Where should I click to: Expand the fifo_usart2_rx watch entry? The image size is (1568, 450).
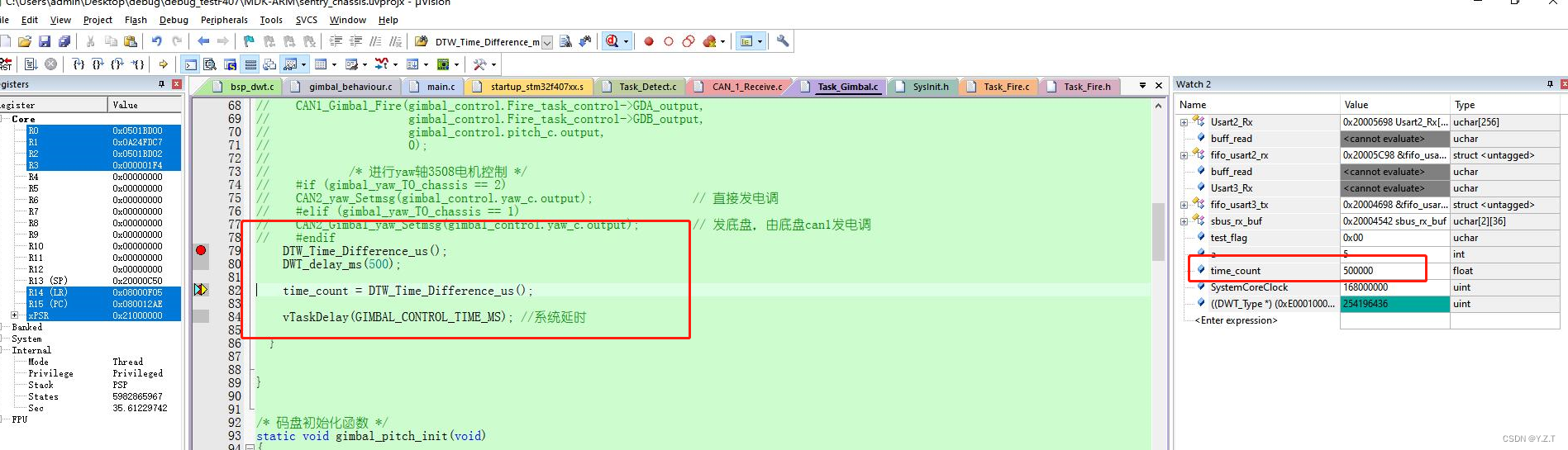[x=1184, y=155]
